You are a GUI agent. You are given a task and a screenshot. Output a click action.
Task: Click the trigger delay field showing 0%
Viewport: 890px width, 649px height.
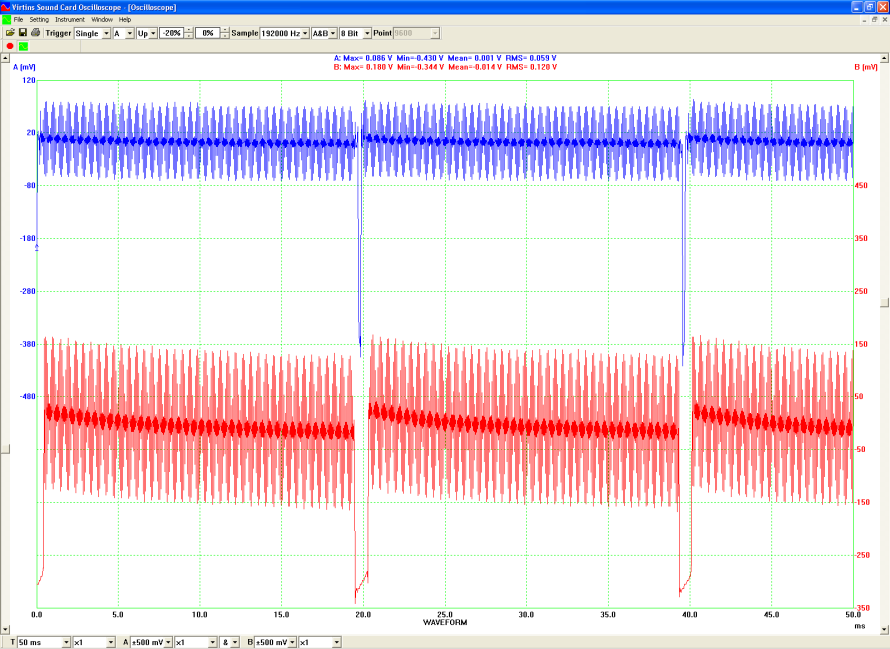tap(208, 34)
